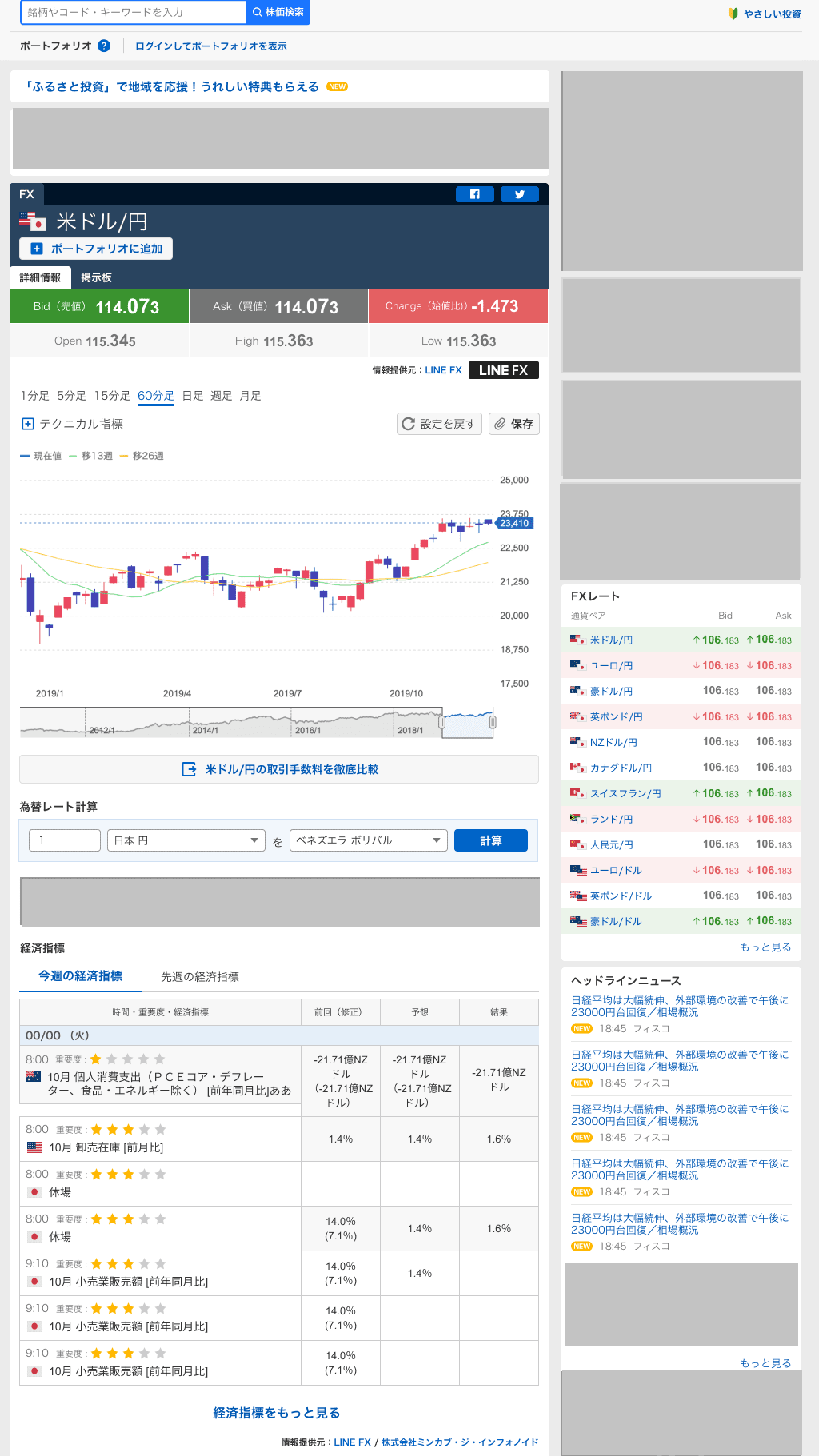Click the exchange rate amount input field
Image resolution: width=819 pixels, height=1456 pixels.
click(65, 840)
